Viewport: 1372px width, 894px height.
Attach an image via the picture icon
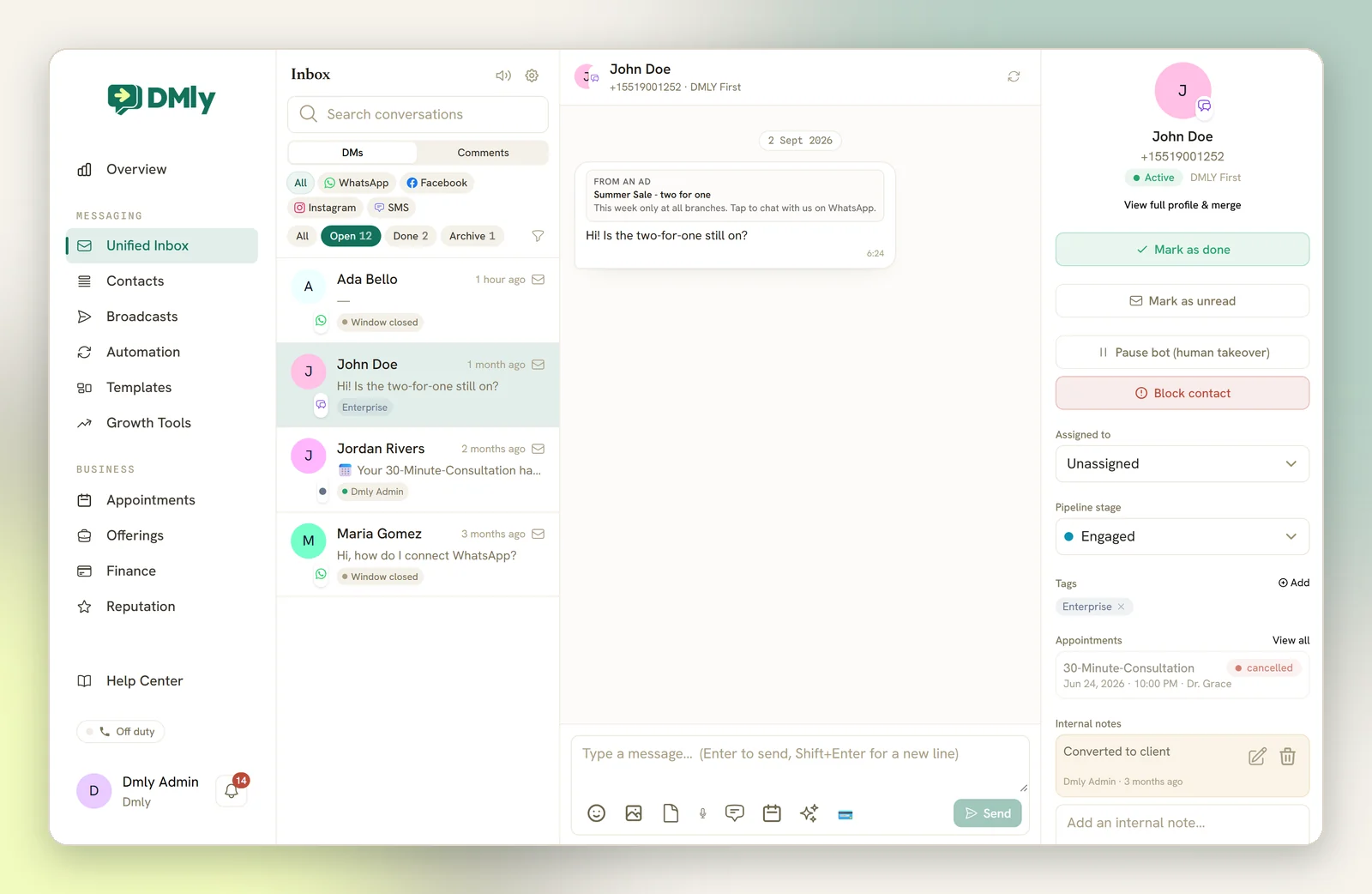pos(634,813)
